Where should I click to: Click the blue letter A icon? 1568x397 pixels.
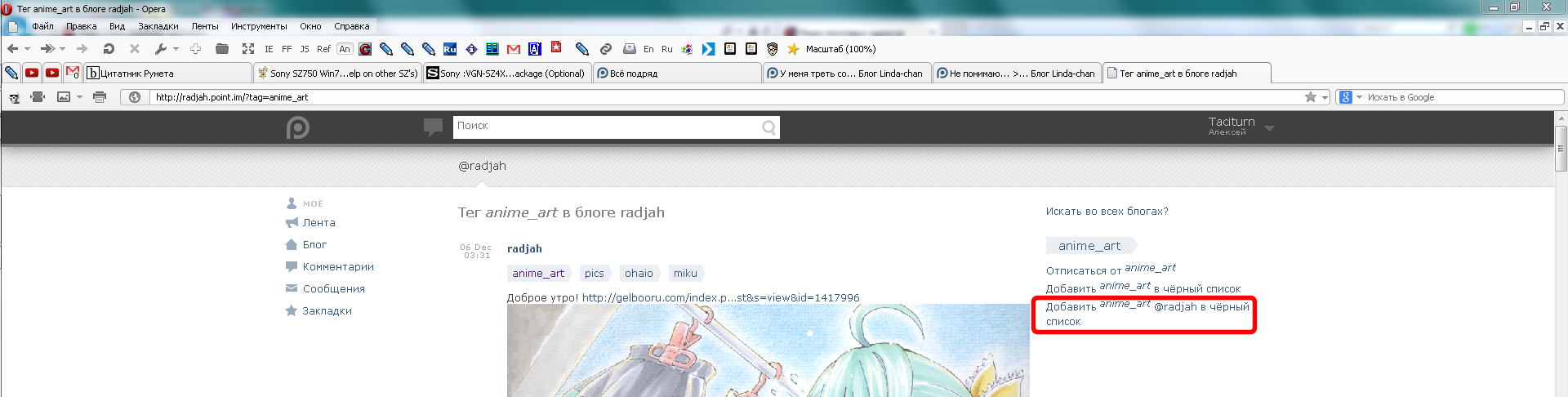(535, 49)
